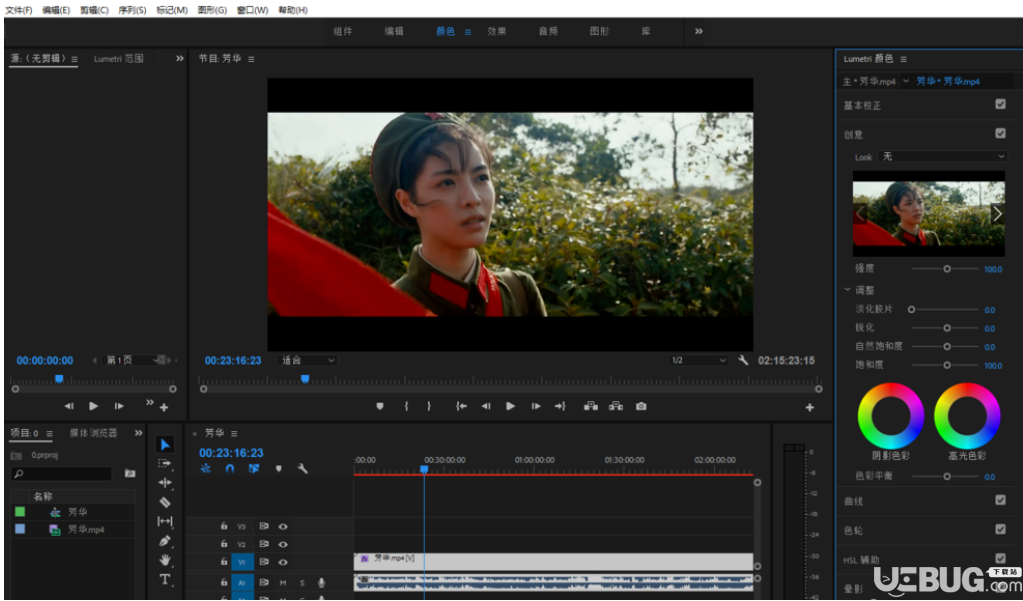The width and height of the screenshot is (1023, 601).
Task: Open the 序列(S) menu
Action: 132,10
